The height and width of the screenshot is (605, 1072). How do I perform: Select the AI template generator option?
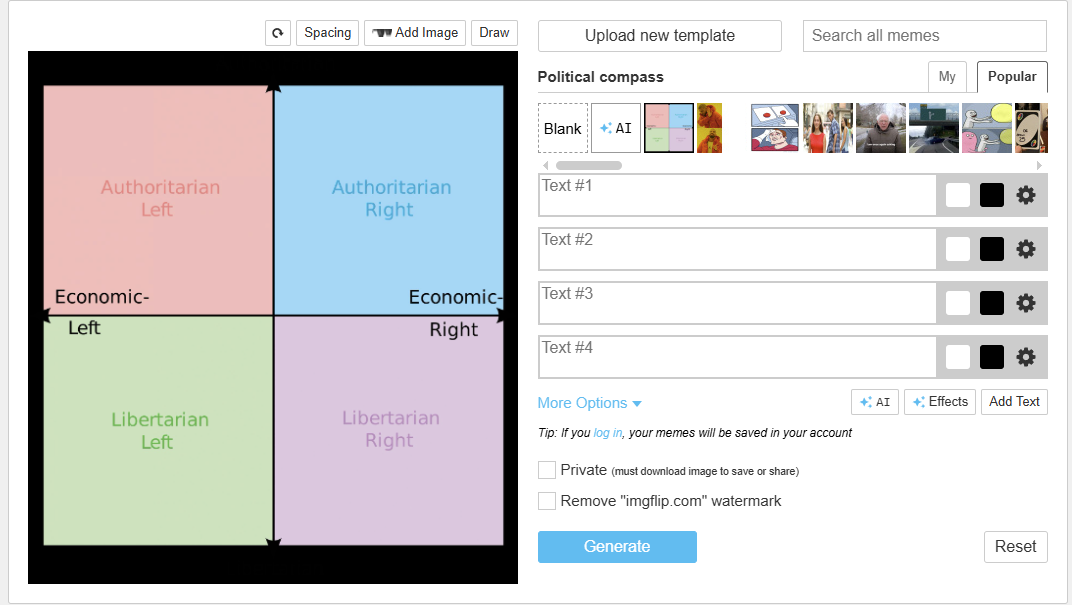coord(615,128)
